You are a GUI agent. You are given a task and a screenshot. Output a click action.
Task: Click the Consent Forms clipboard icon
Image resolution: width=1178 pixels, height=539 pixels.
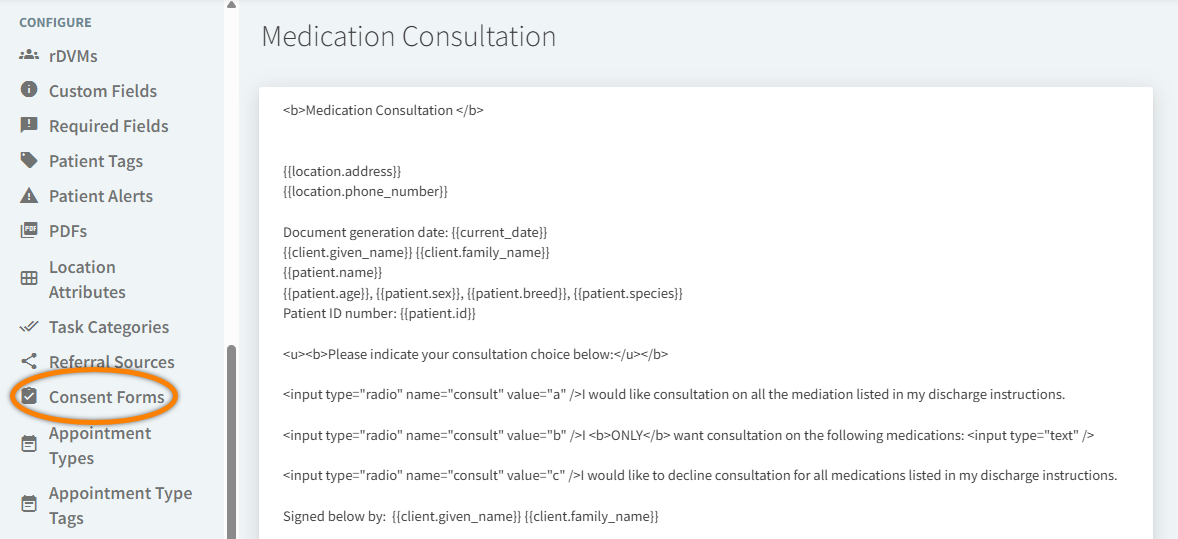pyautogui.click(x=29, y=396)
